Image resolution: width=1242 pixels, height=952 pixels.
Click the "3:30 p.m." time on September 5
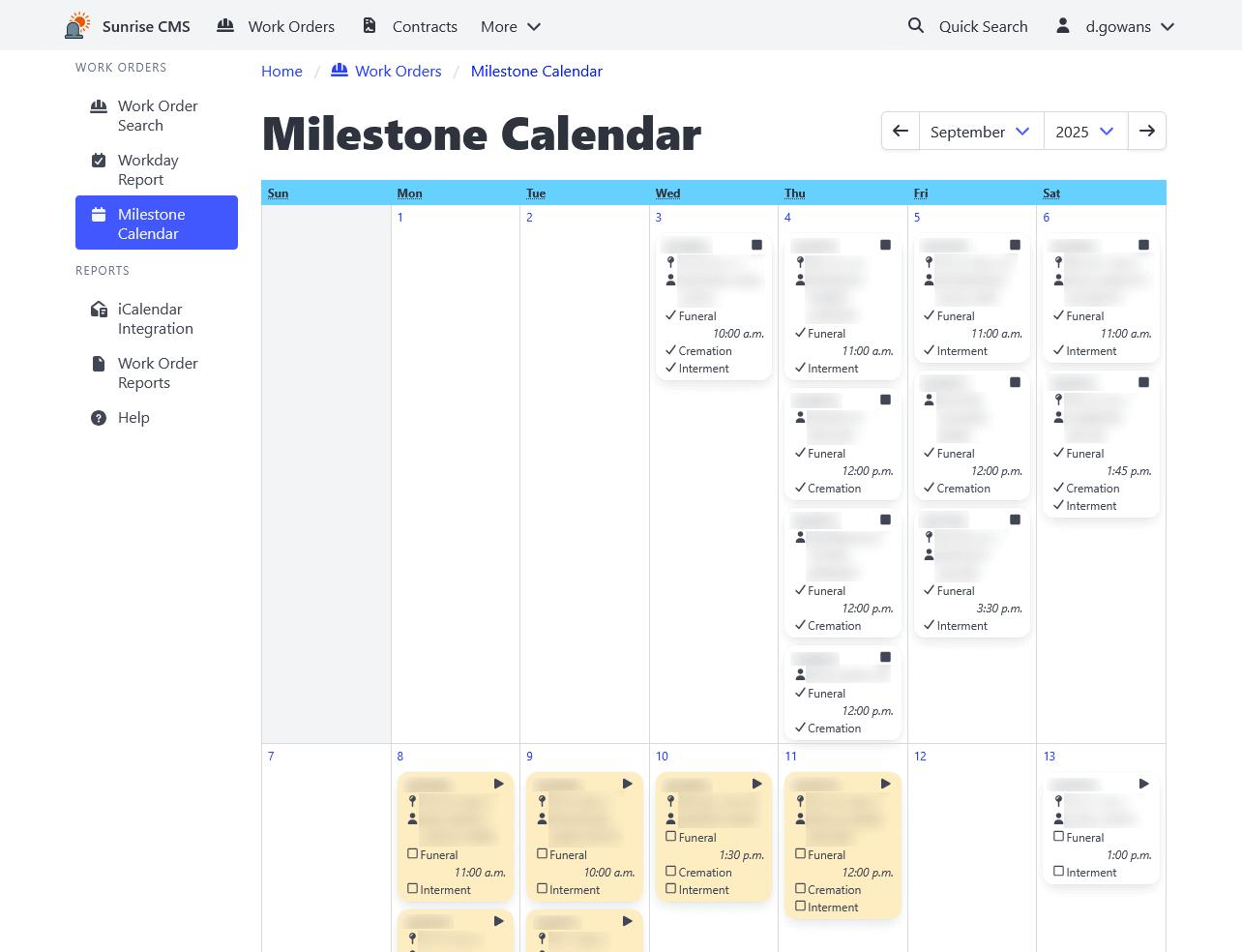[x=999, y=609]
